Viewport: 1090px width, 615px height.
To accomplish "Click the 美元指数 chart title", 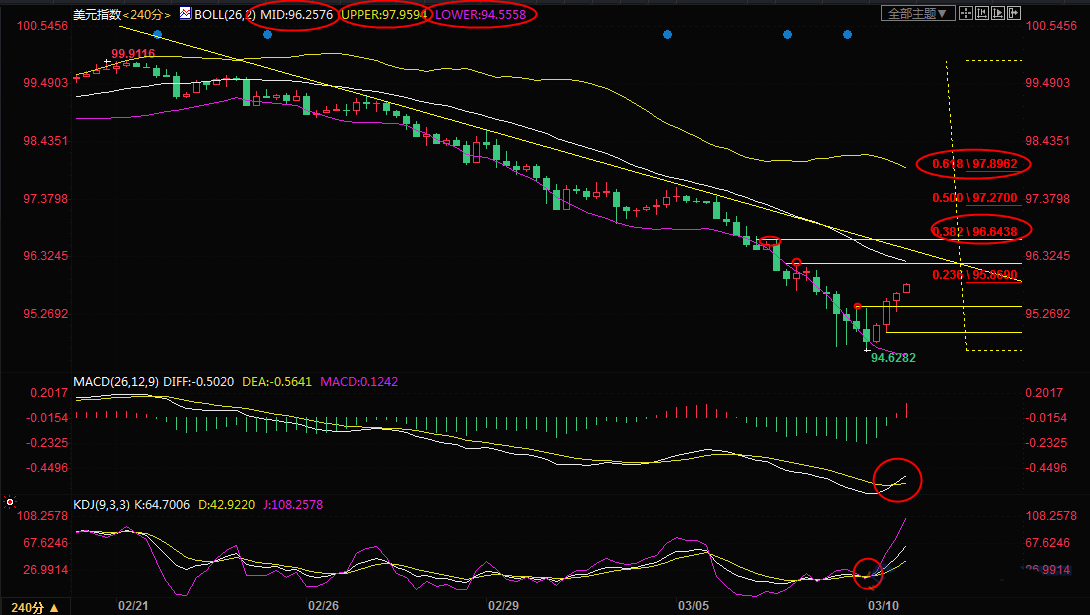I will click(x=97, y=15).
